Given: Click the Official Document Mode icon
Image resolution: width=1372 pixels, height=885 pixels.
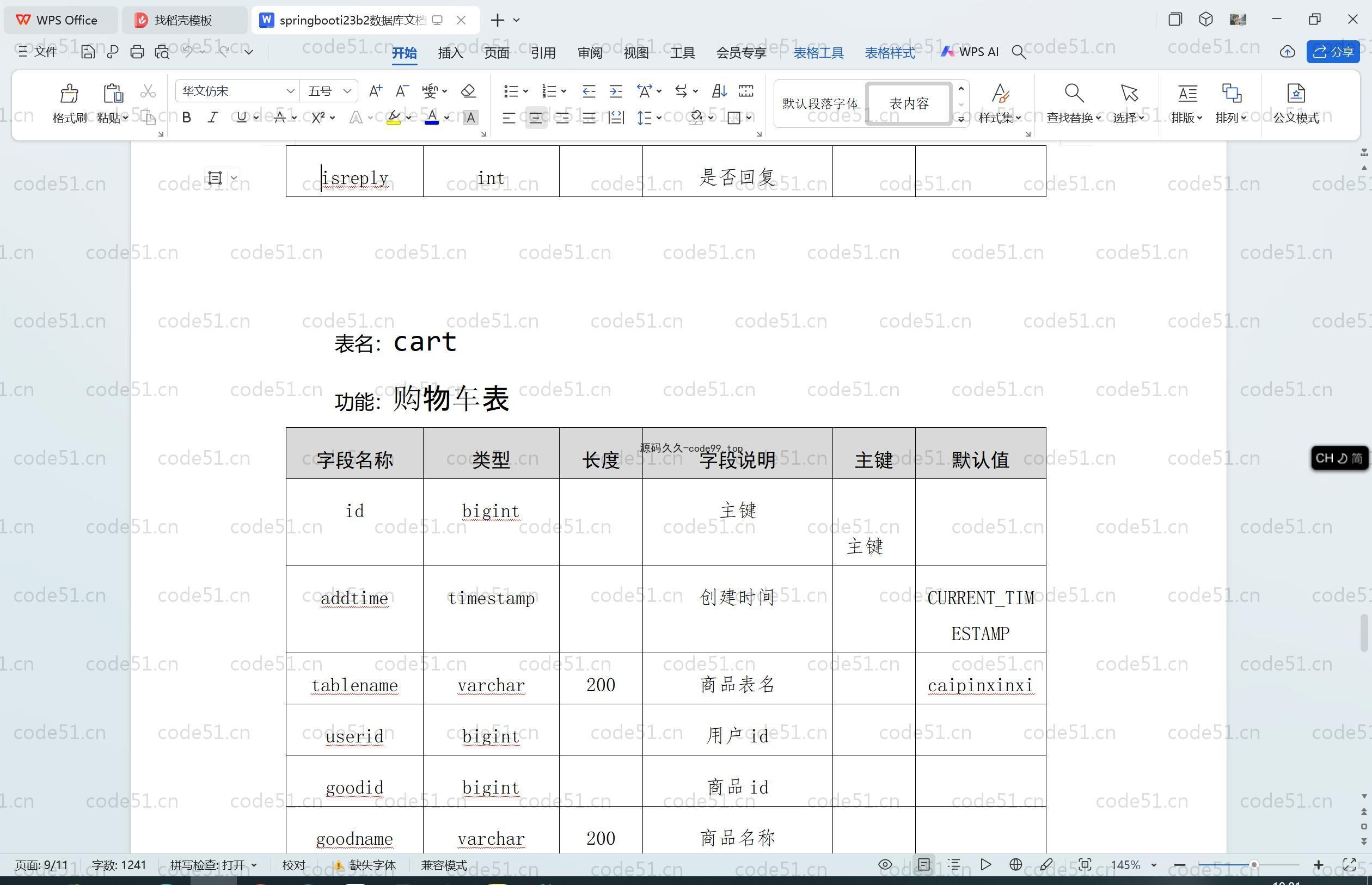Looking at the screenshot, I should (x=1296, y=93).
